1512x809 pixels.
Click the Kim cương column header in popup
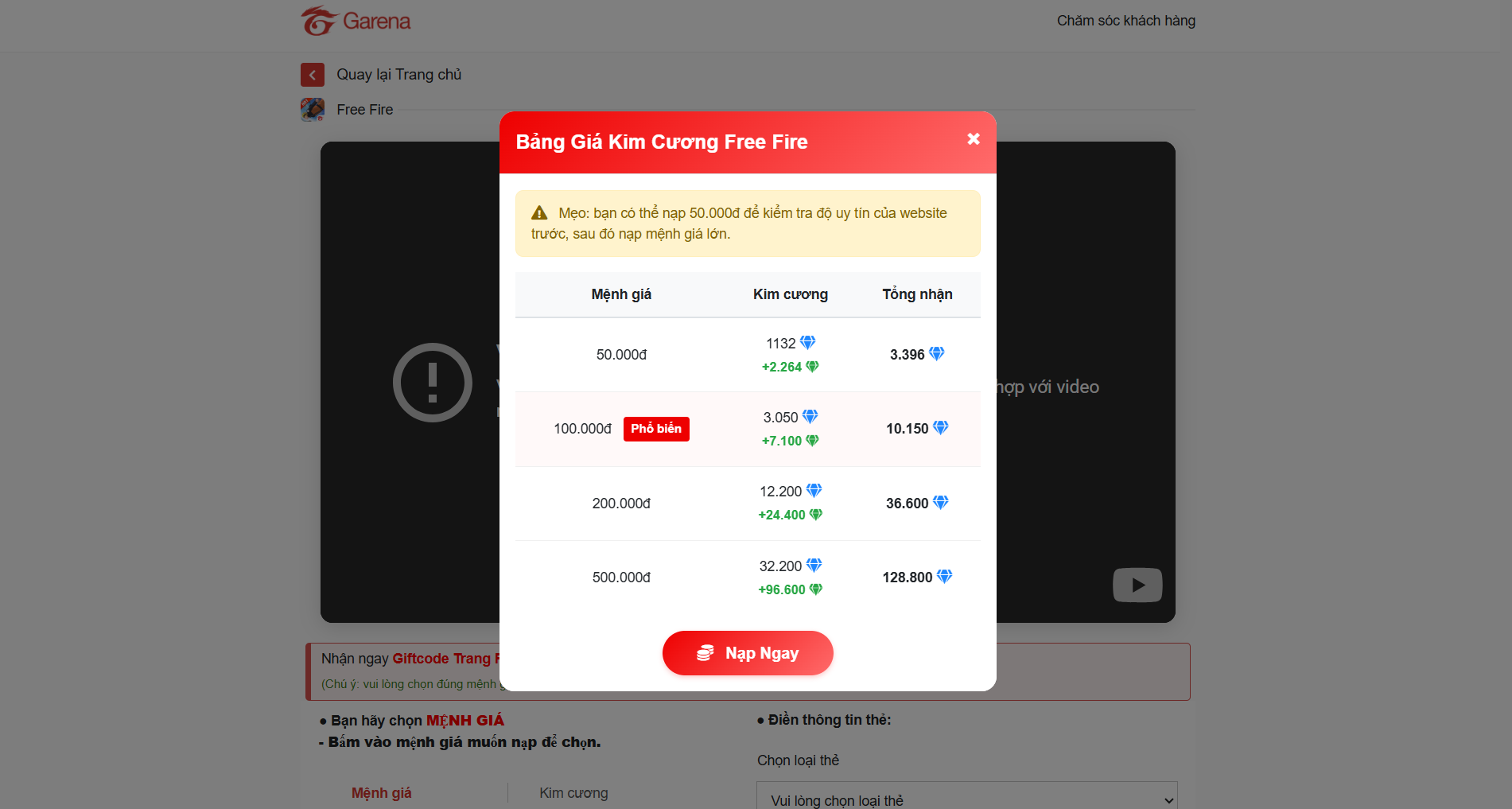click(791, 294)
